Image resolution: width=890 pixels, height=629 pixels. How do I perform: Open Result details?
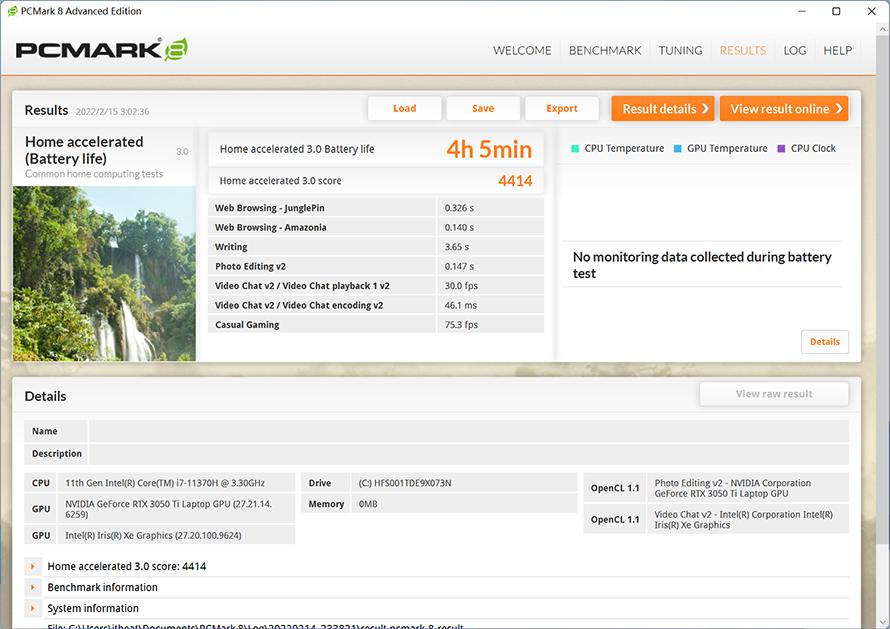pos(664,109)
